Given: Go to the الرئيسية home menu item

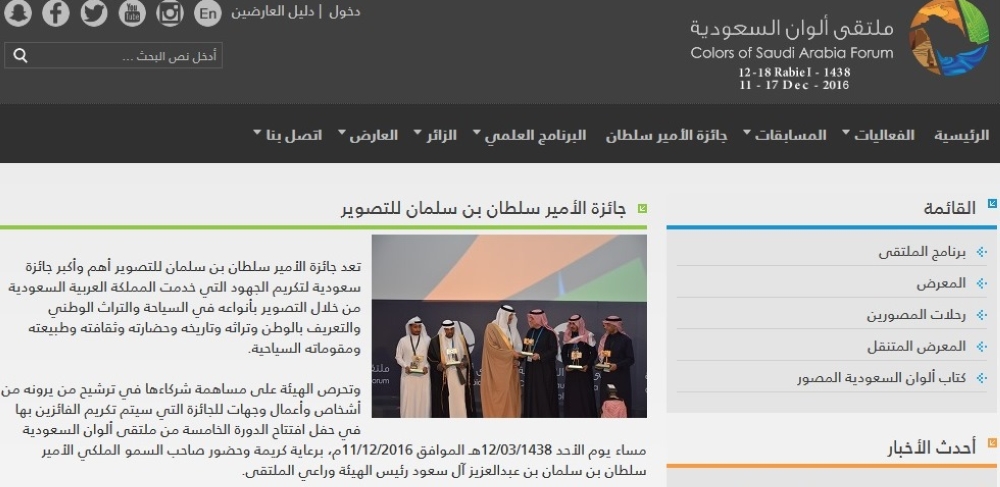Looking at the screenshot, I should (x=961, y=135).
